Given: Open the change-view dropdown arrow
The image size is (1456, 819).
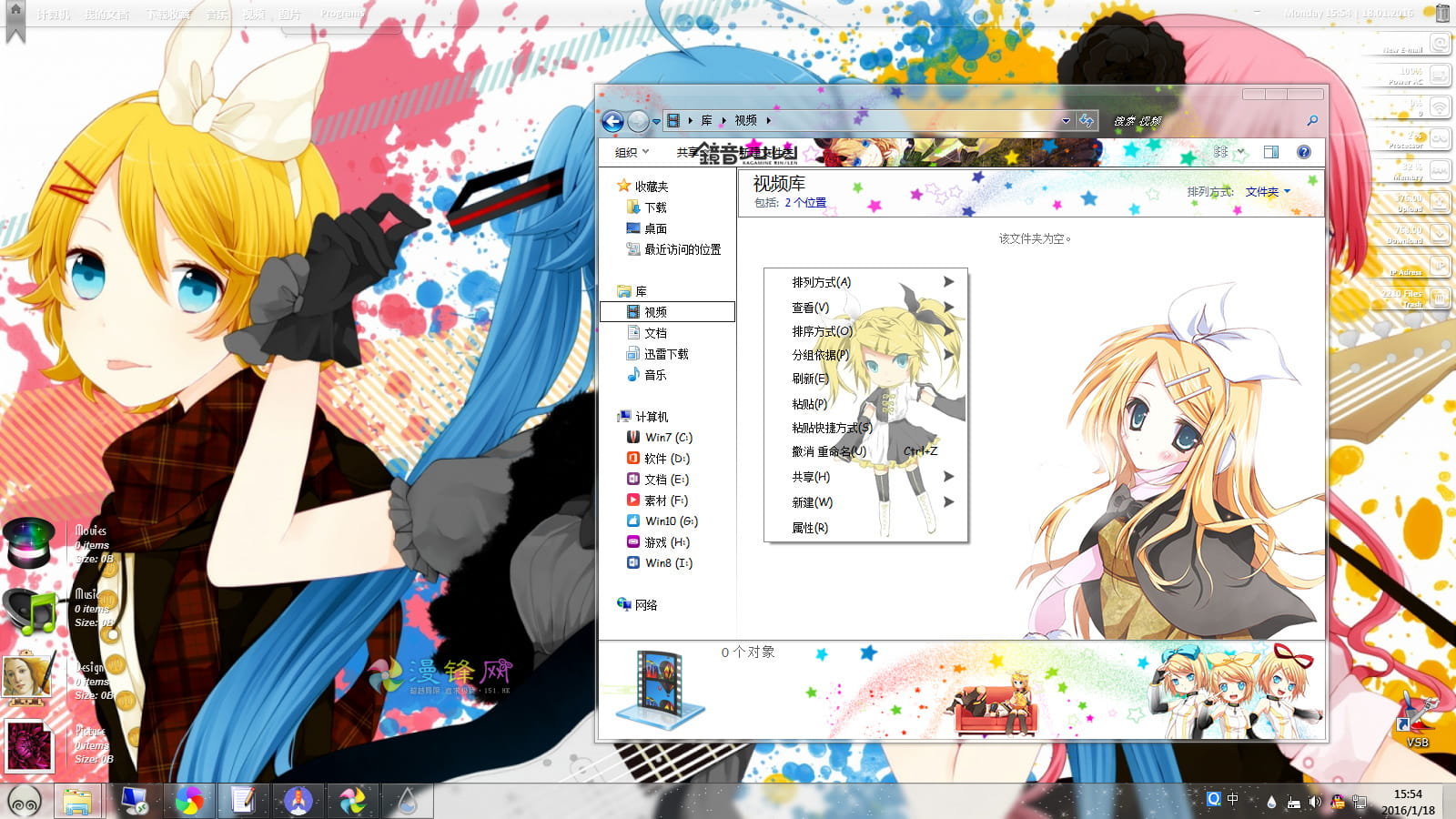Looking at the screenshot, I should coord(1240,152).
